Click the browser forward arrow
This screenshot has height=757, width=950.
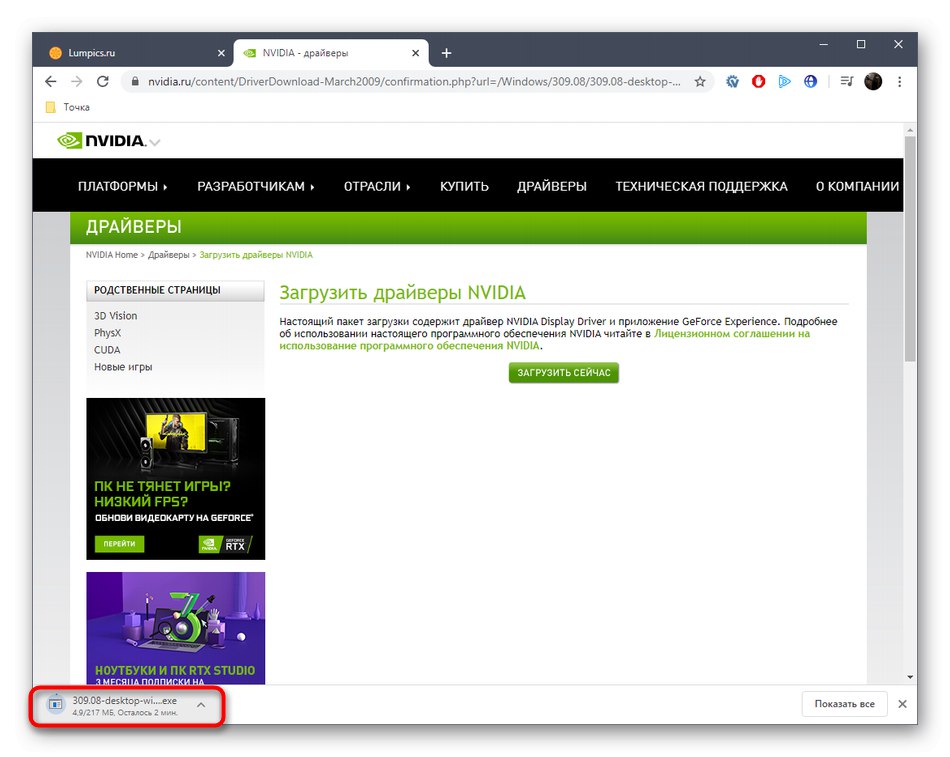point(76,81)
